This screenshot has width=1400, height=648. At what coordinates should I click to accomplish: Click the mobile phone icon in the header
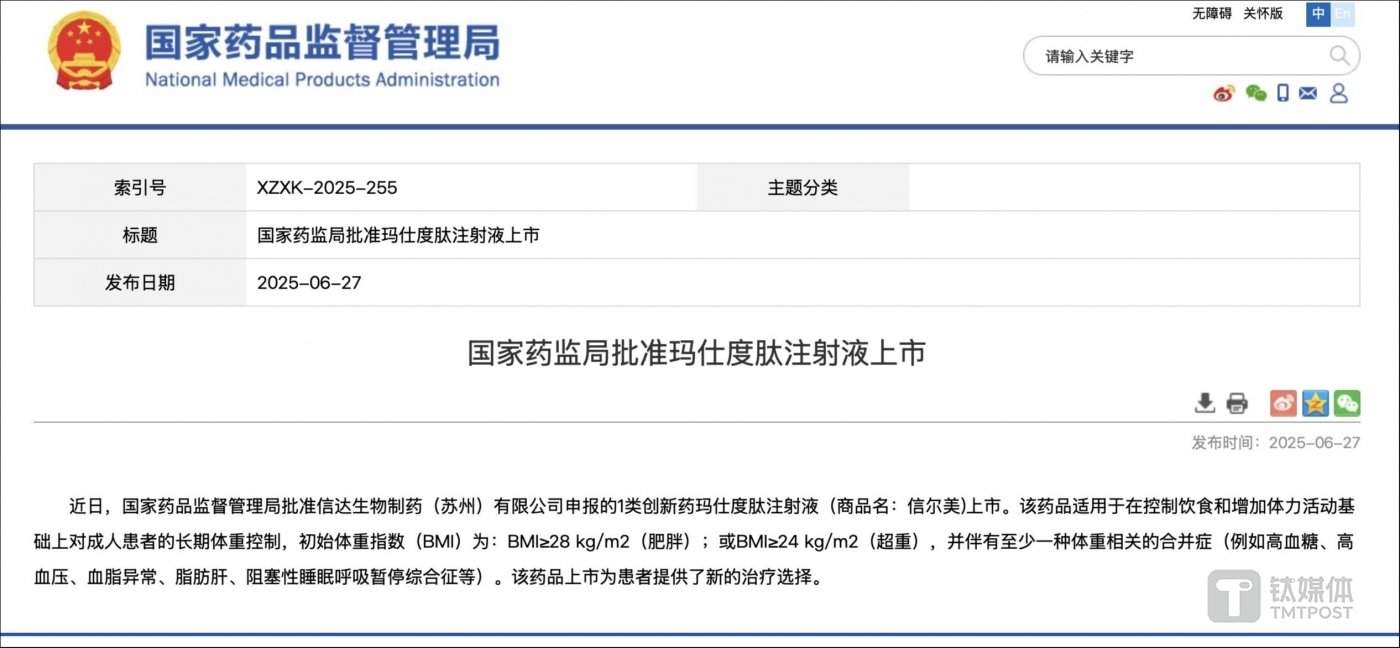tap(1283, 93)
